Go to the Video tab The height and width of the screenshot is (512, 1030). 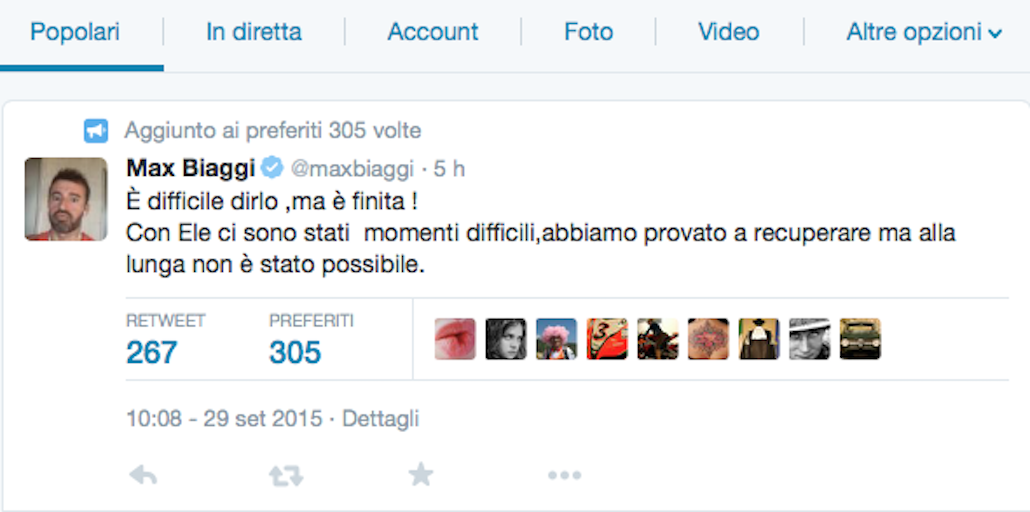729,32
